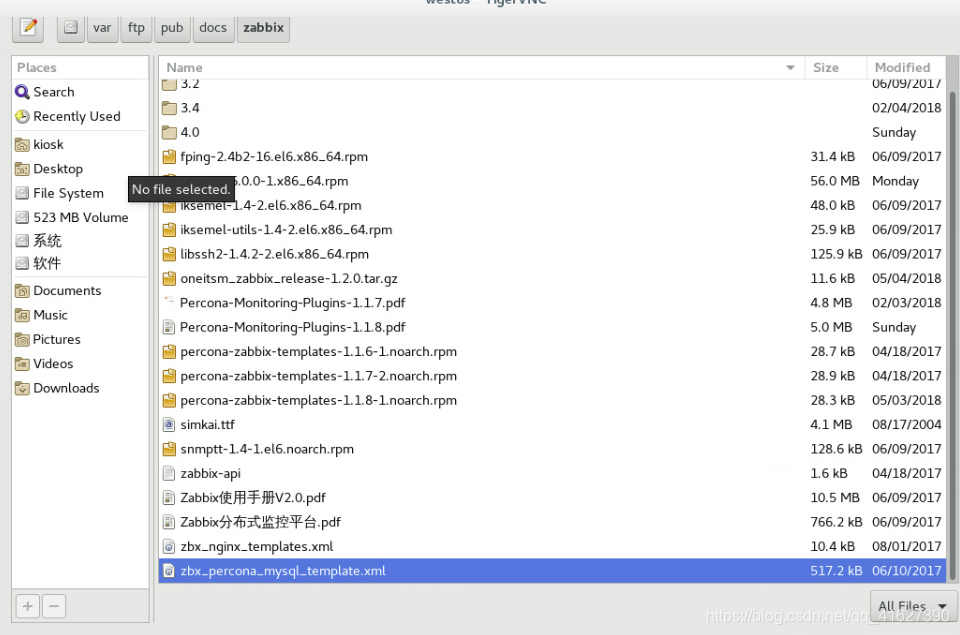Sort files by the Name column header
The width and height of the screenshot is (960, 635).
pos(482,67)
